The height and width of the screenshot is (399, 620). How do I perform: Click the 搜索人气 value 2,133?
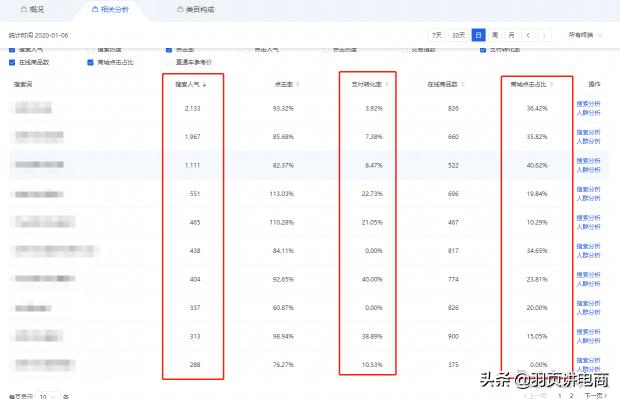(192, 108)
